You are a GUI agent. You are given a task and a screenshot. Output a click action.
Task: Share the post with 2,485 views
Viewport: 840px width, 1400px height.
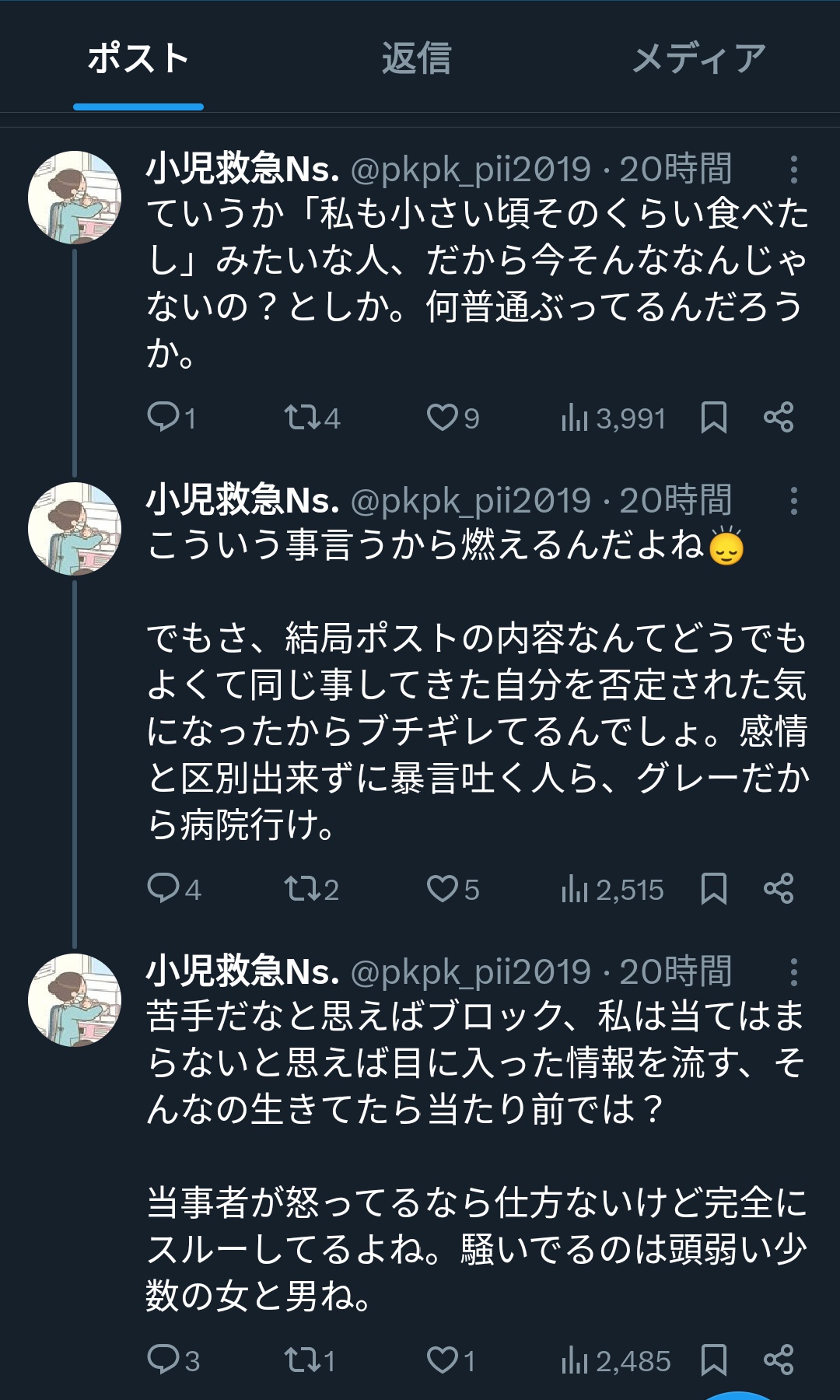(x=779, y=1360)
